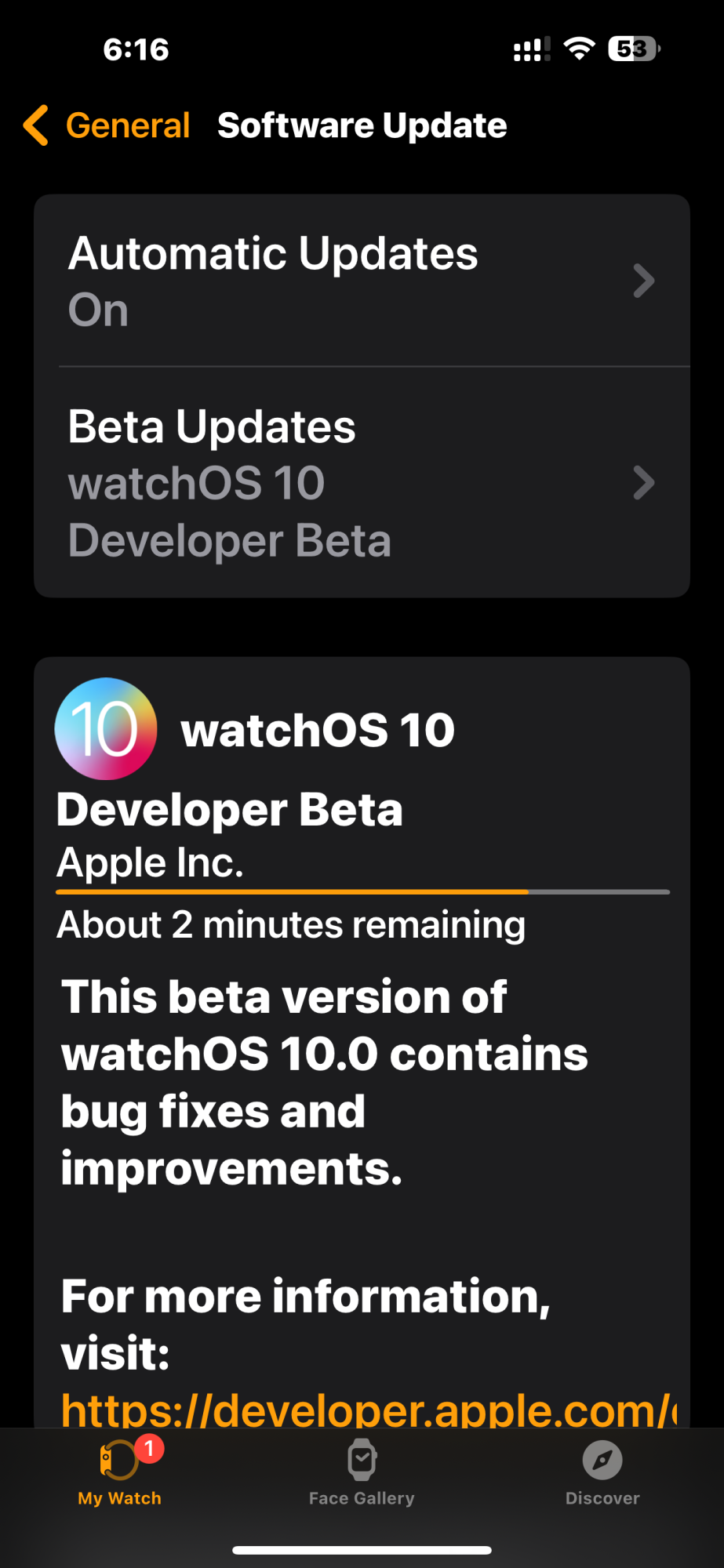The width and height of the screenshot is (724, 1568).
Task: Switch to the My Watch tab
Action: click(119, 1472)
